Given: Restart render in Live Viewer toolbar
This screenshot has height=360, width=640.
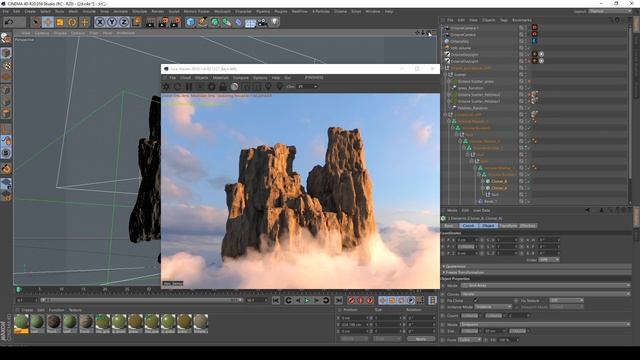Looking at the screenshot, I should coord(177,87).
